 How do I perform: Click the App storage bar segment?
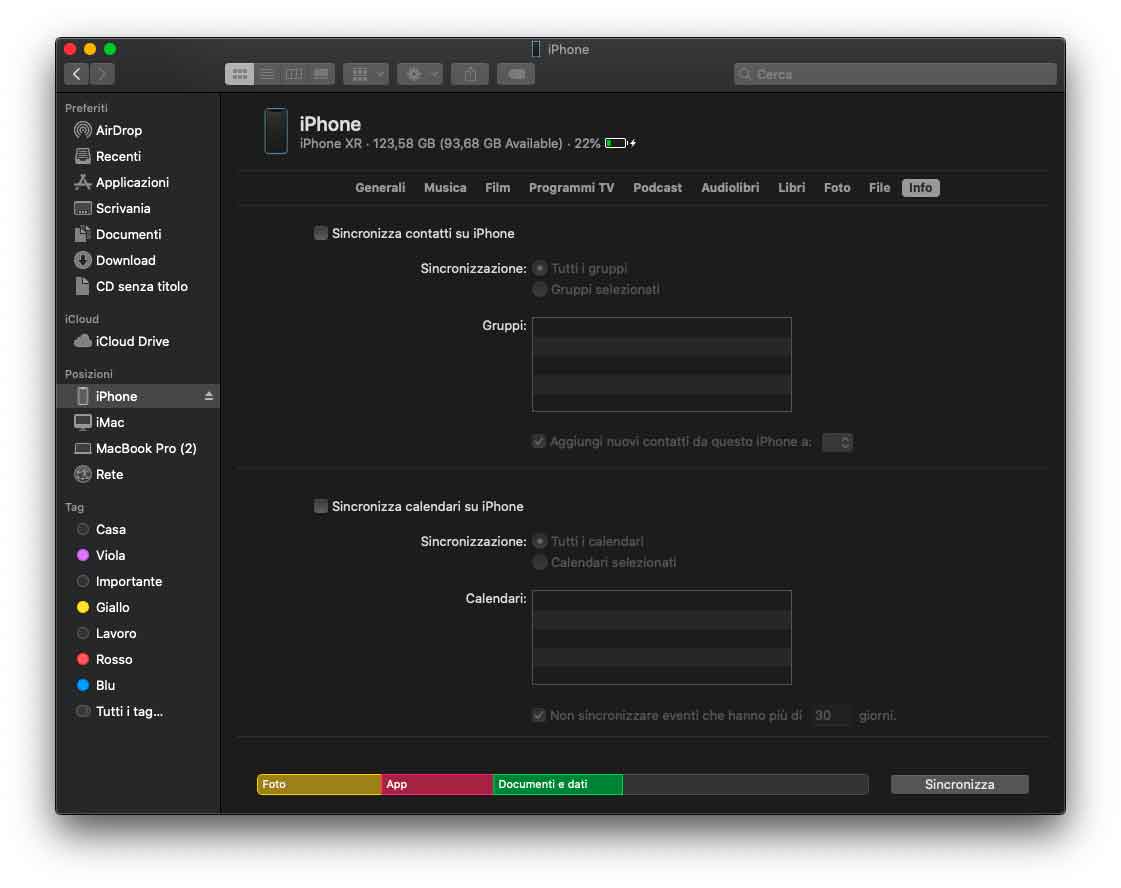tap(437, 784)
